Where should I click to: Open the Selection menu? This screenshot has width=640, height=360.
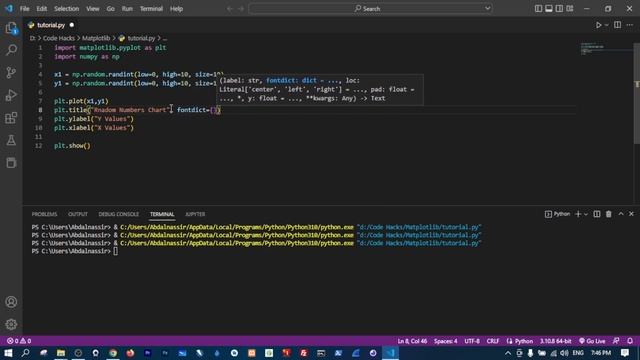[67, 9]
